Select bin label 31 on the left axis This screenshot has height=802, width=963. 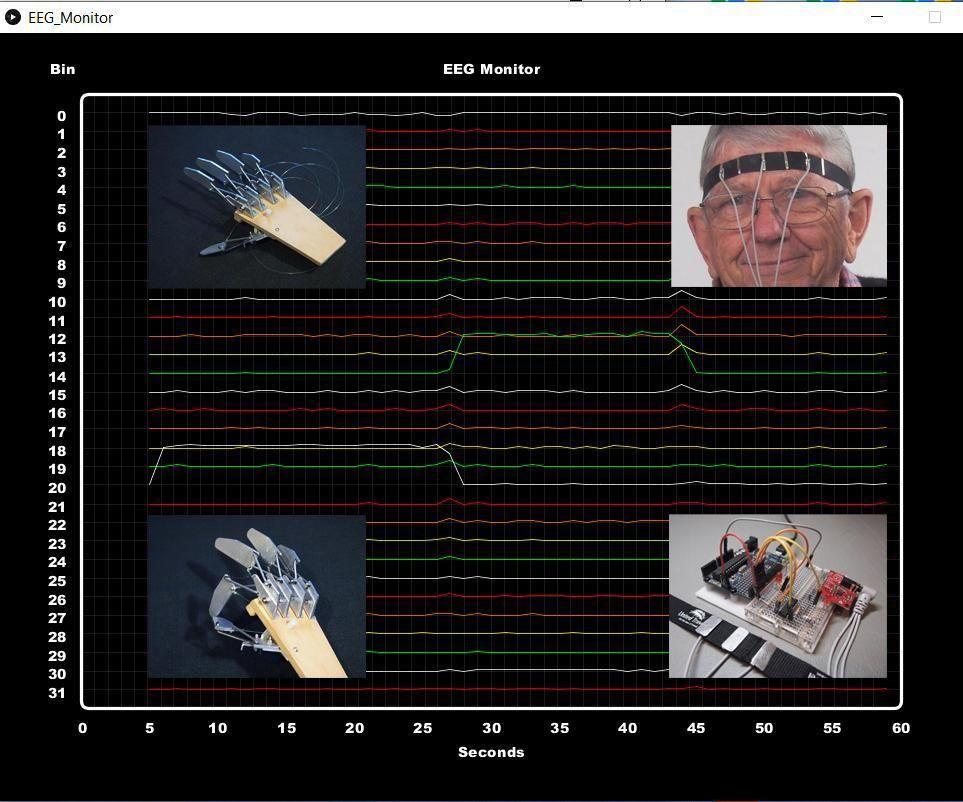coord(56,693)
